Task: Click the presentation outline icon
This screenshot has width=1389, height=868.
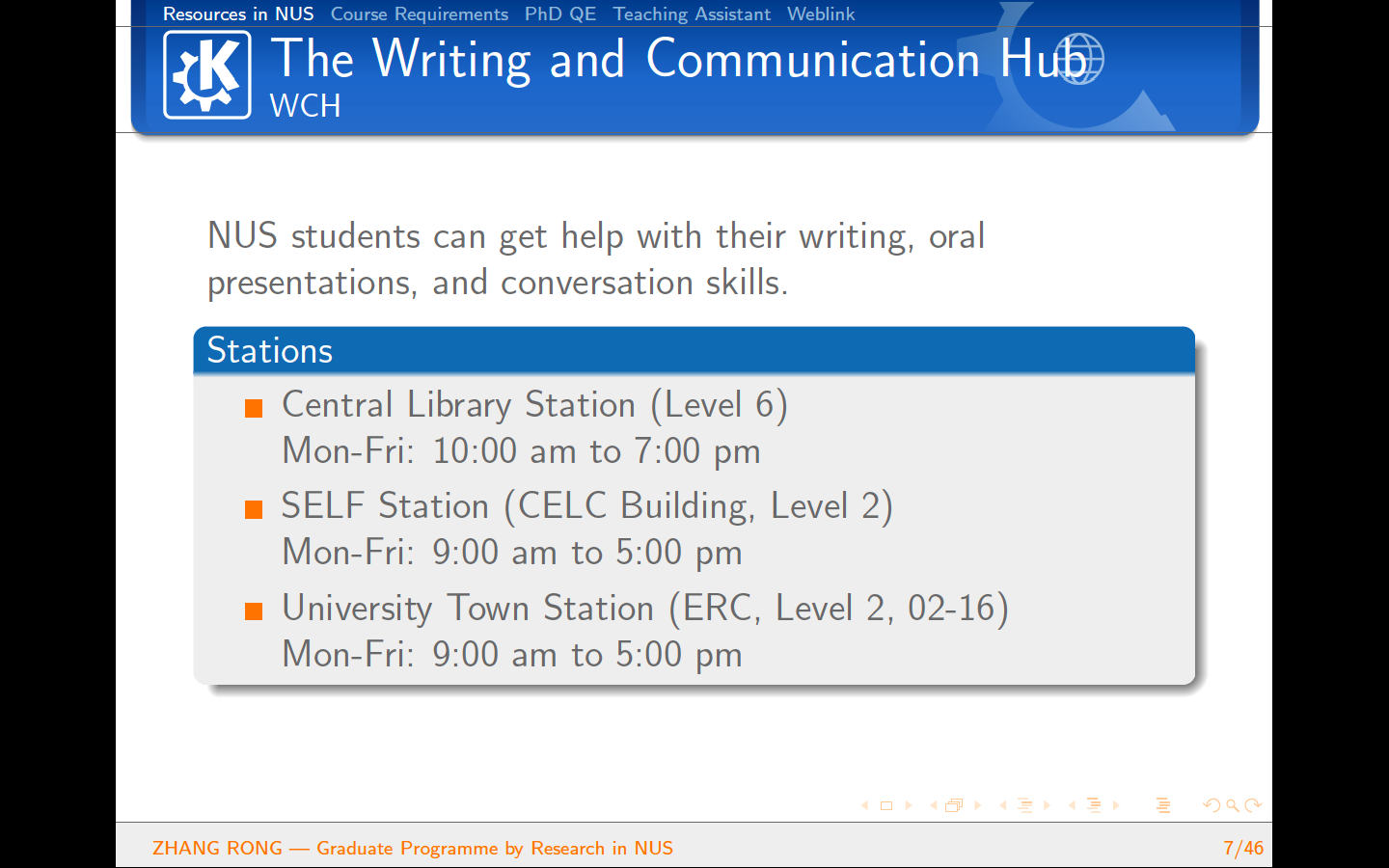Action: tap(1163, 805)
